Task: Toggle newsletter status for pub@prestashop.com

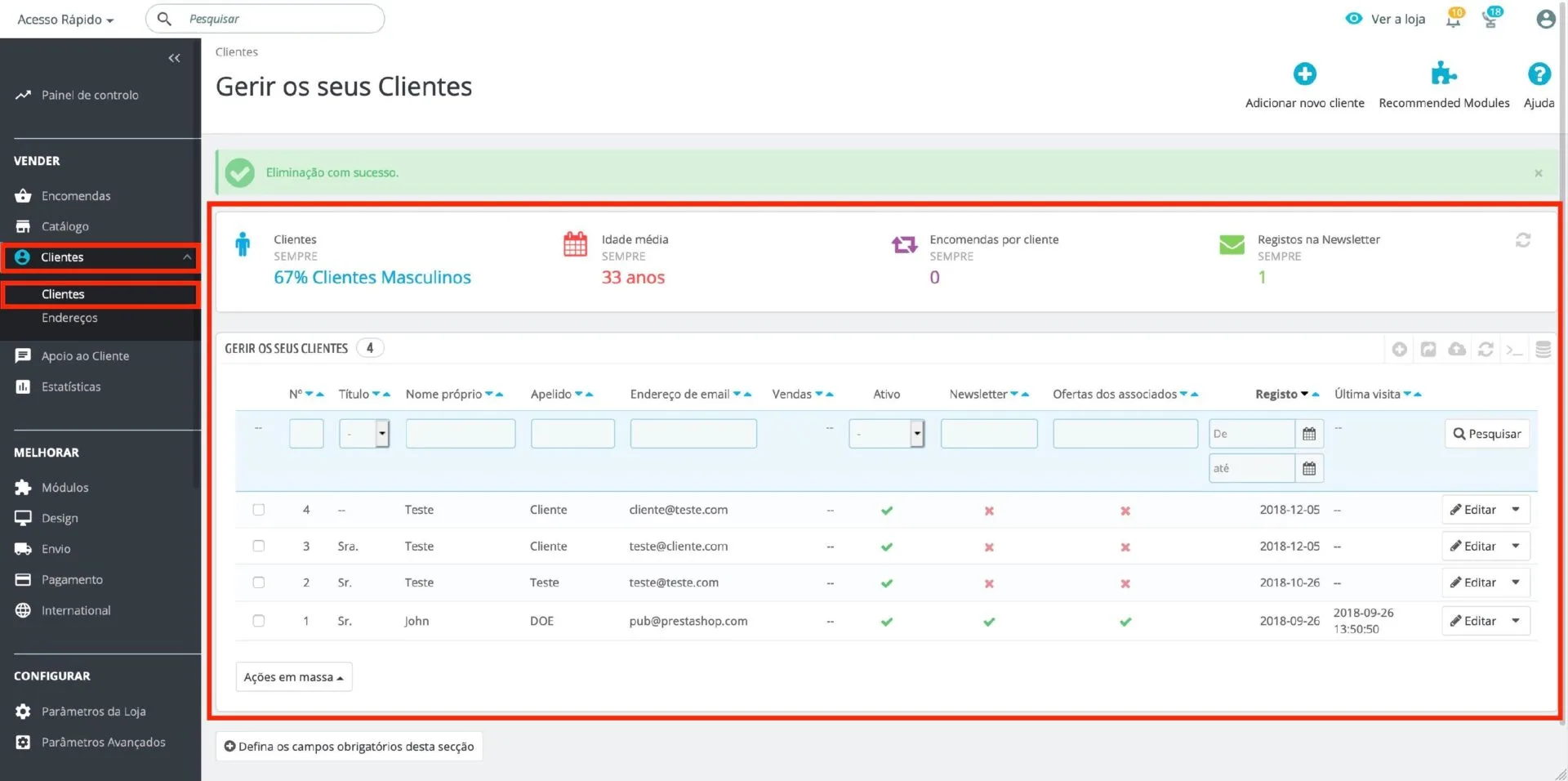Action: coord(988,622)
